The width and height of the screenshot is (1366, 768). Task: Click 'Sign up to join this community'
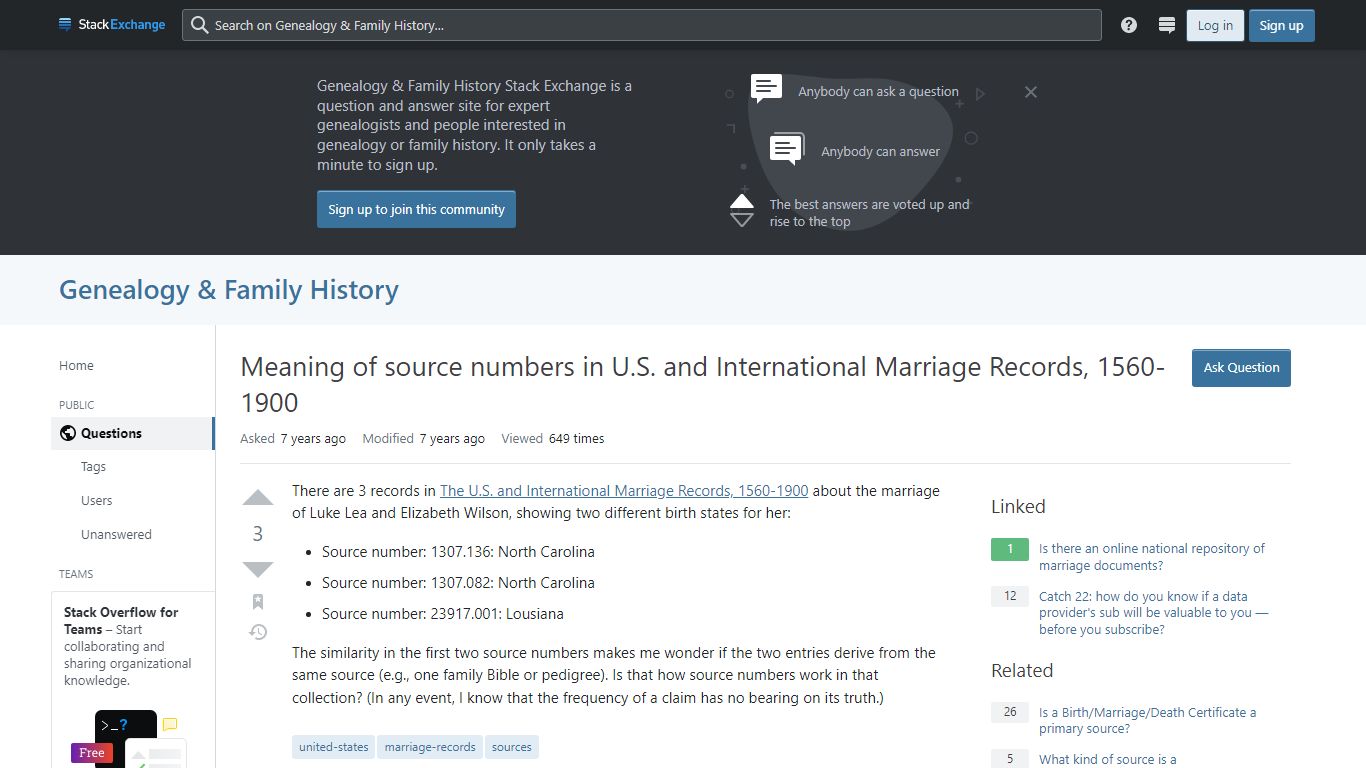click(x=416, y=209)
